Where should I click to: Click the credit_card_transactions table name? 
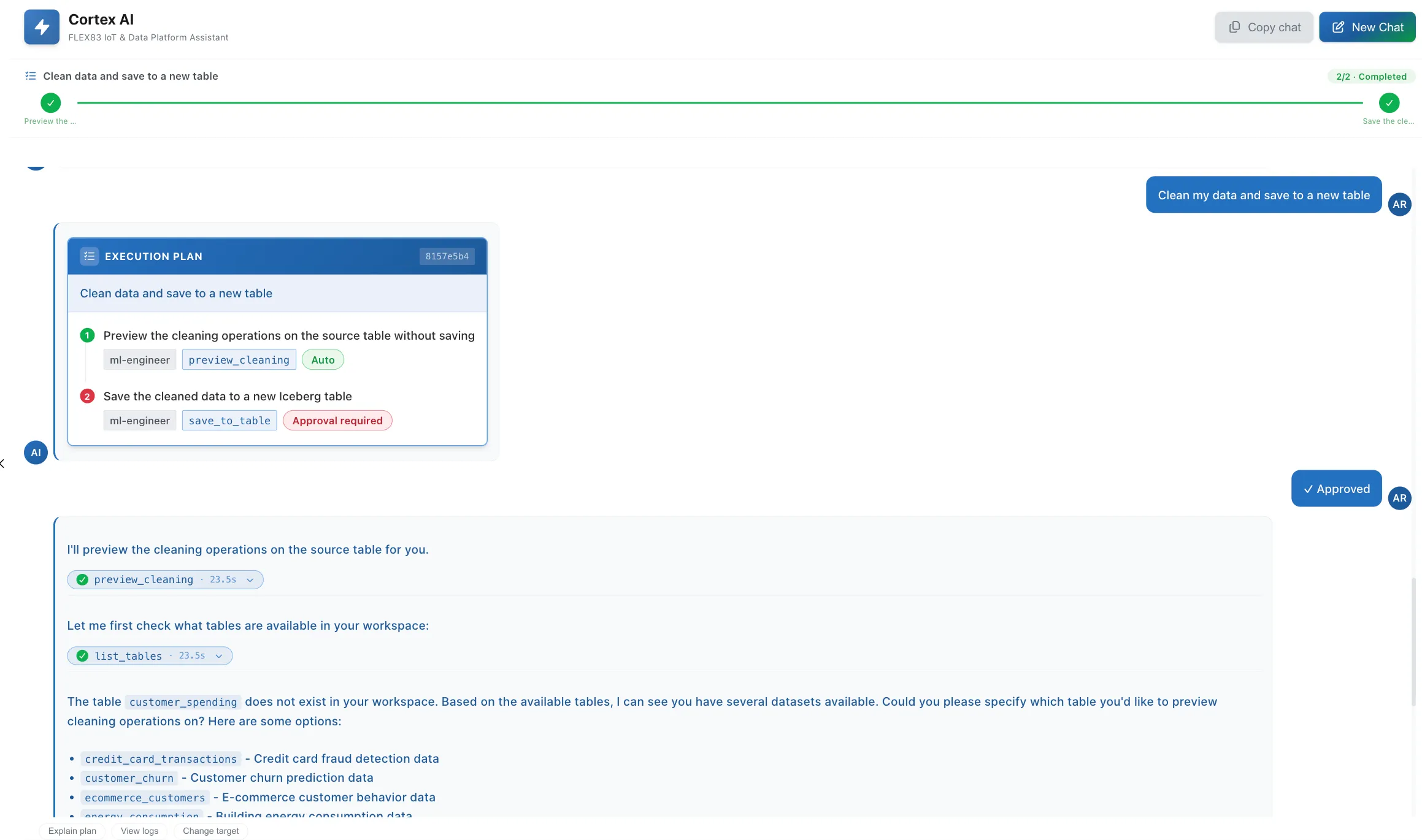point(161,759)
